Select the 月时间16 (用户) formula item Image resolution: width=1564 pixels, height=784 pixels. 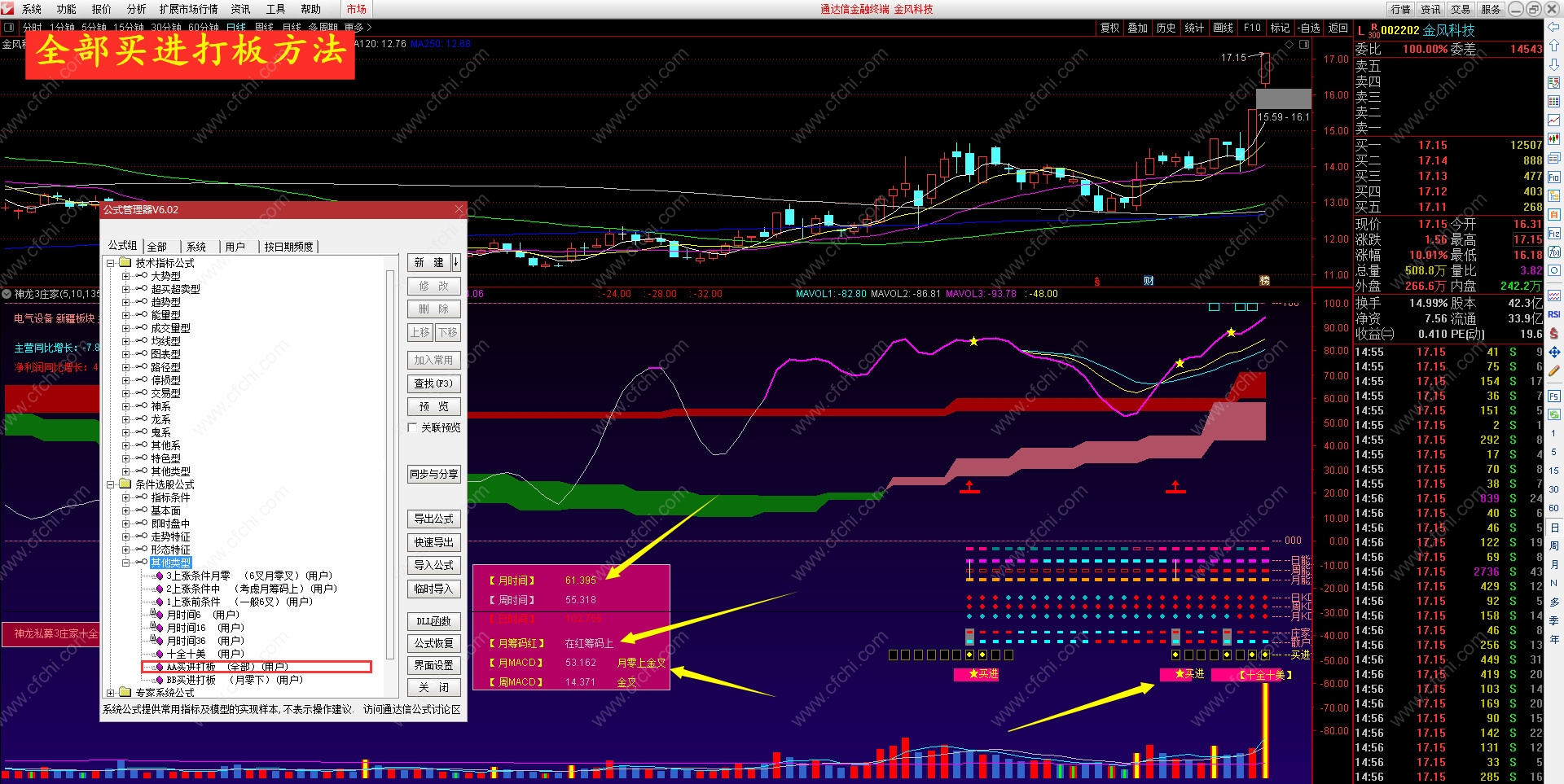[205, 628]
